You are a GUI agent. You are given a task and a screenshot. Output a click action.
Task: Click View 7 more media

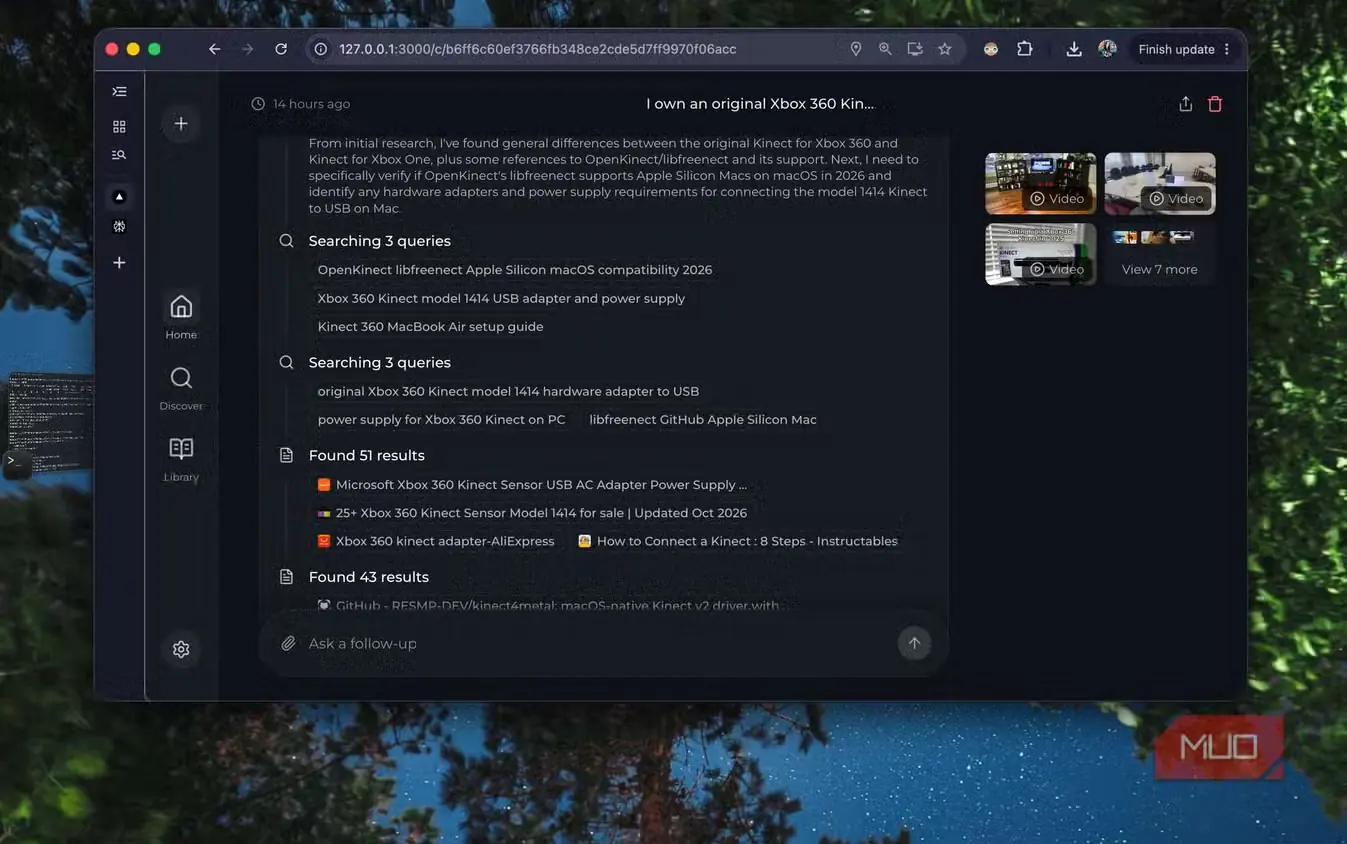click(1160, 254)
